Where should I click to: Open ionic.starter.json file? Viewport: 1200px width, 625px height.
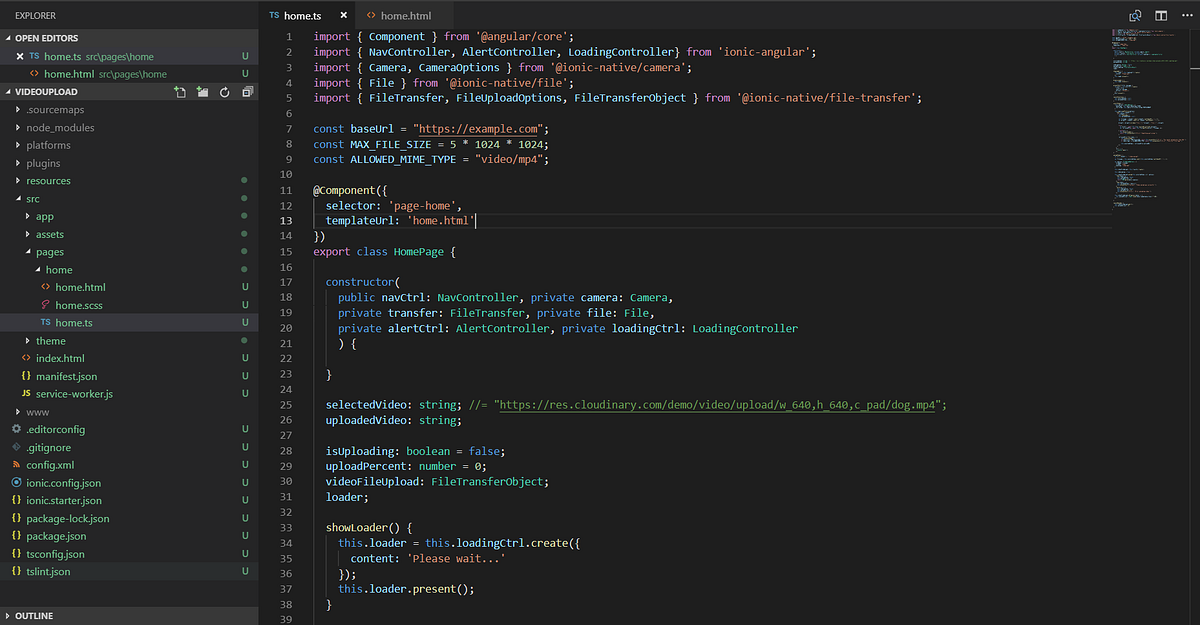[x=129, y=500]
